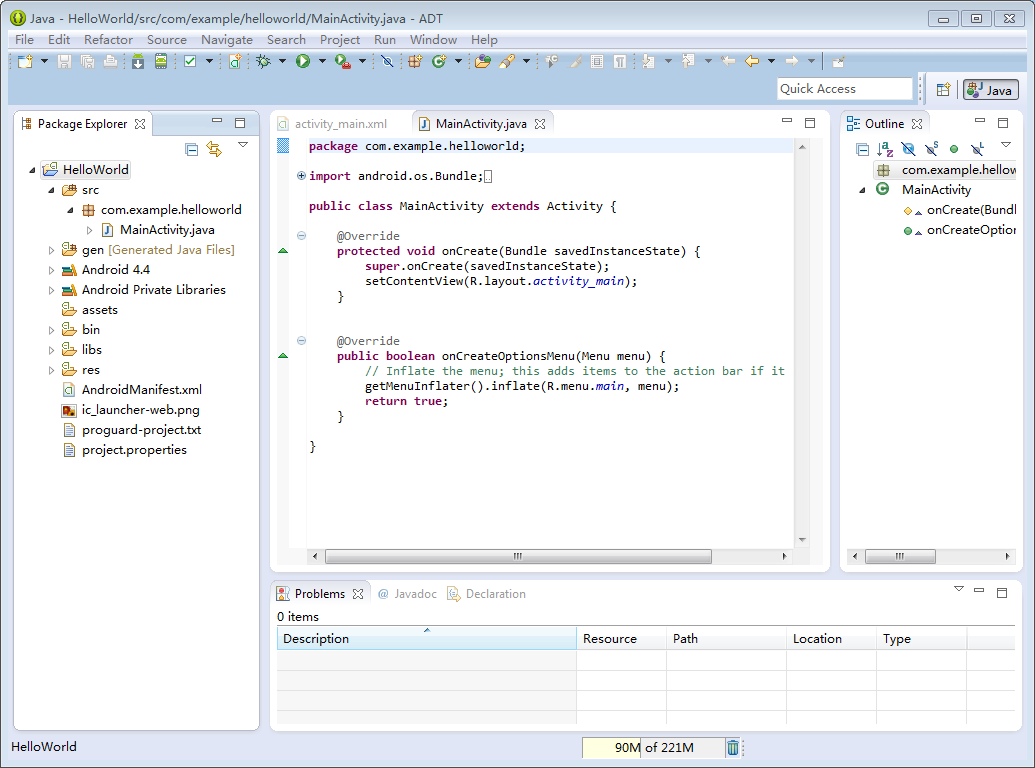Open the New wizard dropdown arrow
This screenshot has height=768, width=1035.
click(x=44, y=61)
